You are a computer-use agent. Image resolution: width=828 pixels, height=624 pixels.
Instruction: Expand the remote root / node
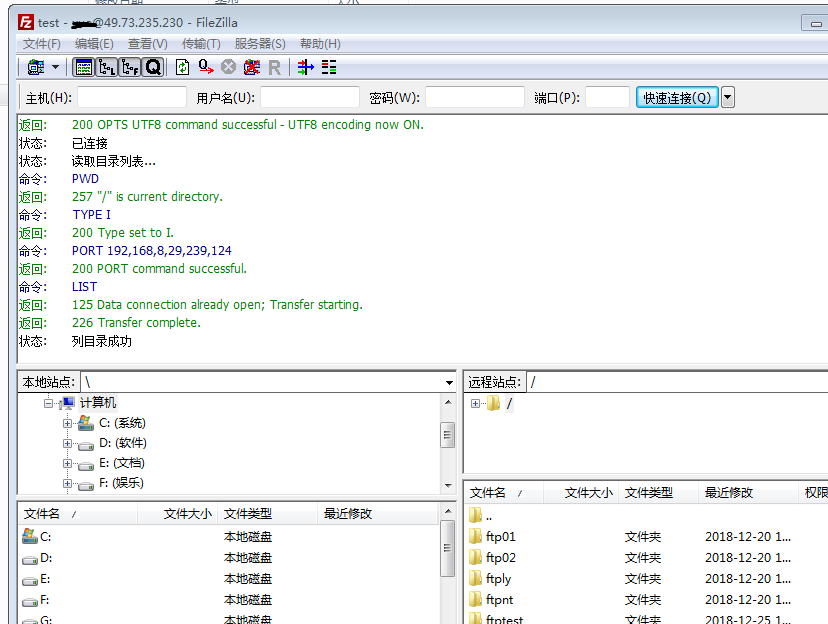475,403
